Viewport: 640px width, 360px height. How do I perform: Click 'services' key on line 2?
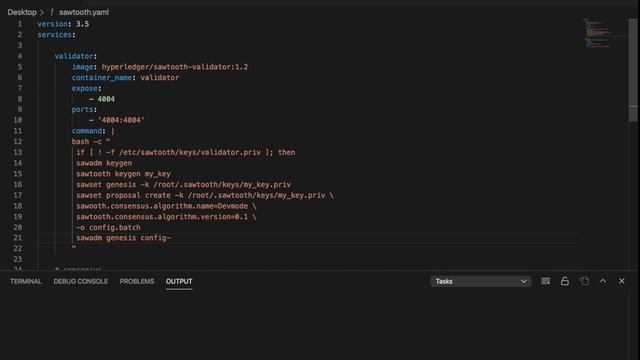coord(55,35)
